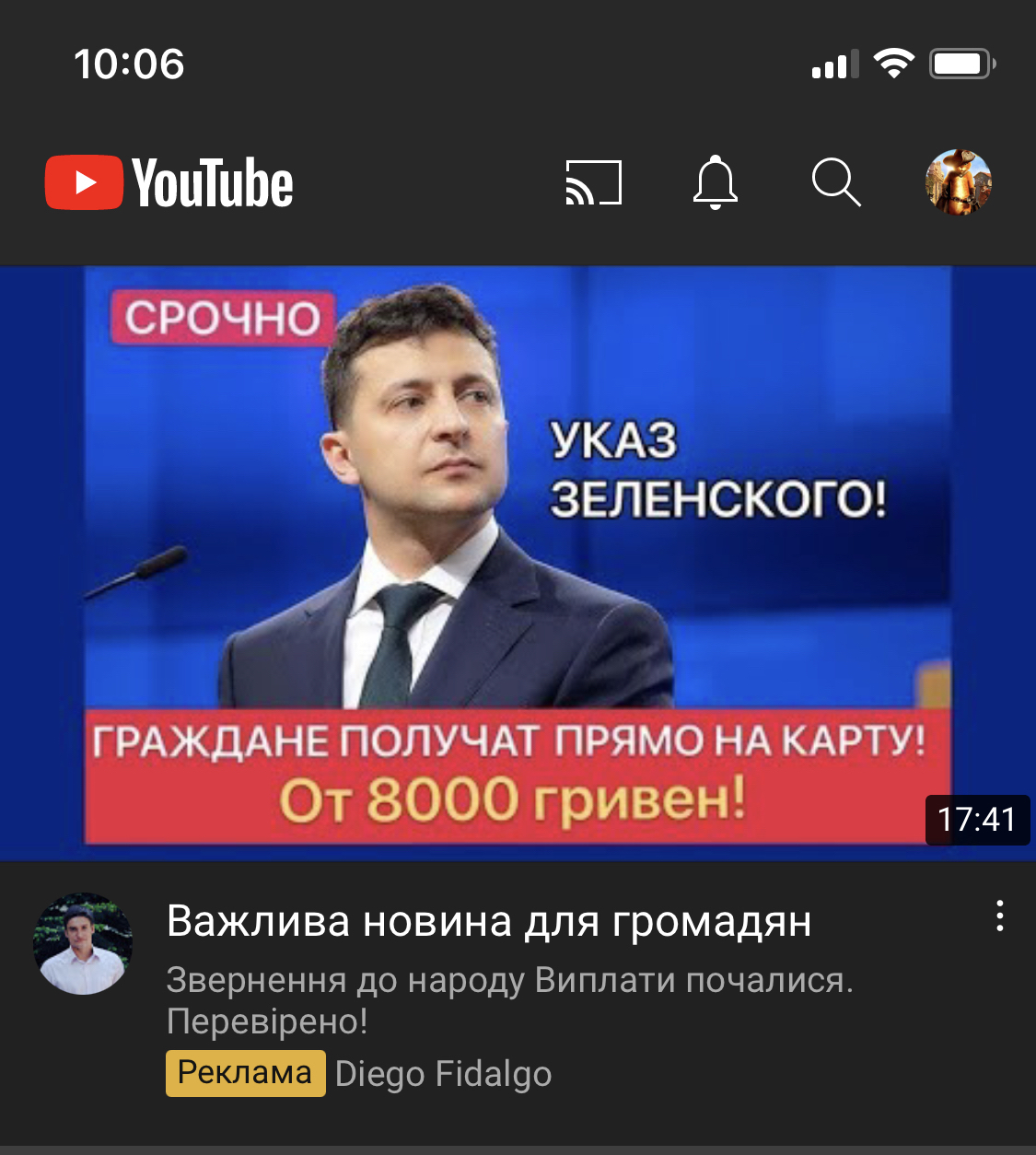The width and height of the screenshot is (1036, 1155).
Task: Open the Cast to device icon
Action: [594, 182]
